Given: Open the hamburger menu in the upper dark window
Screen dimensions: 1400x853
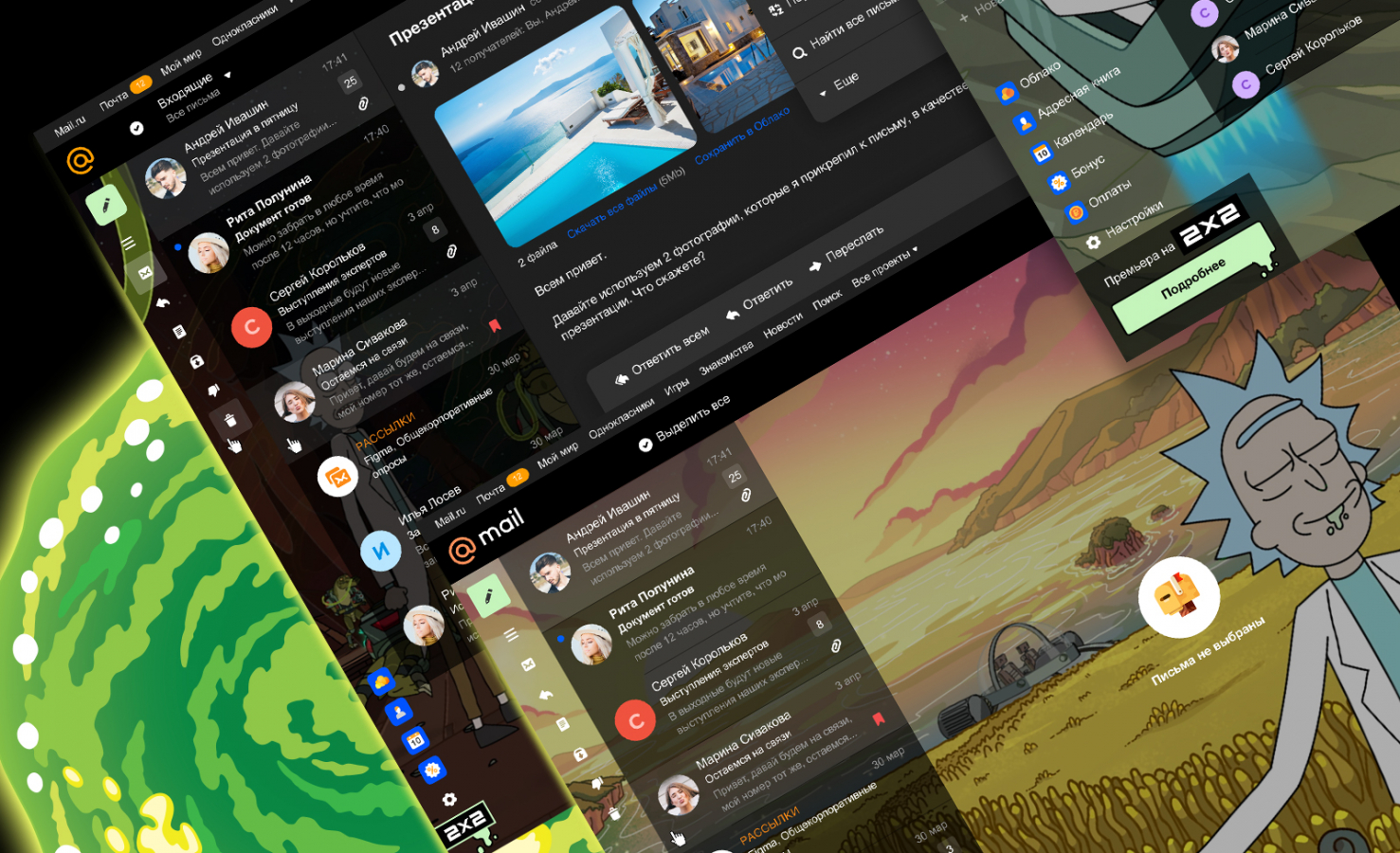Looking at the screenshot, I should (129, 244).
